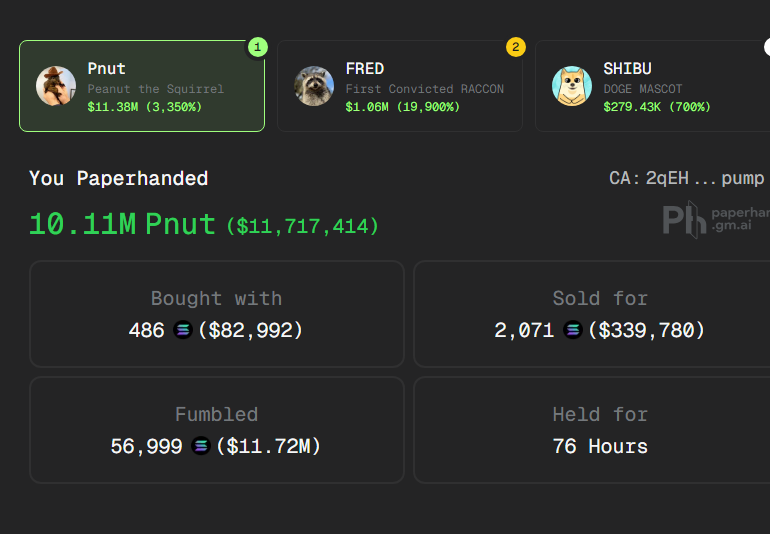The width and height of the screenshot is (770, 534).
Task: Click Solana icon in Bought with card
Action: (x=183, y=330)
